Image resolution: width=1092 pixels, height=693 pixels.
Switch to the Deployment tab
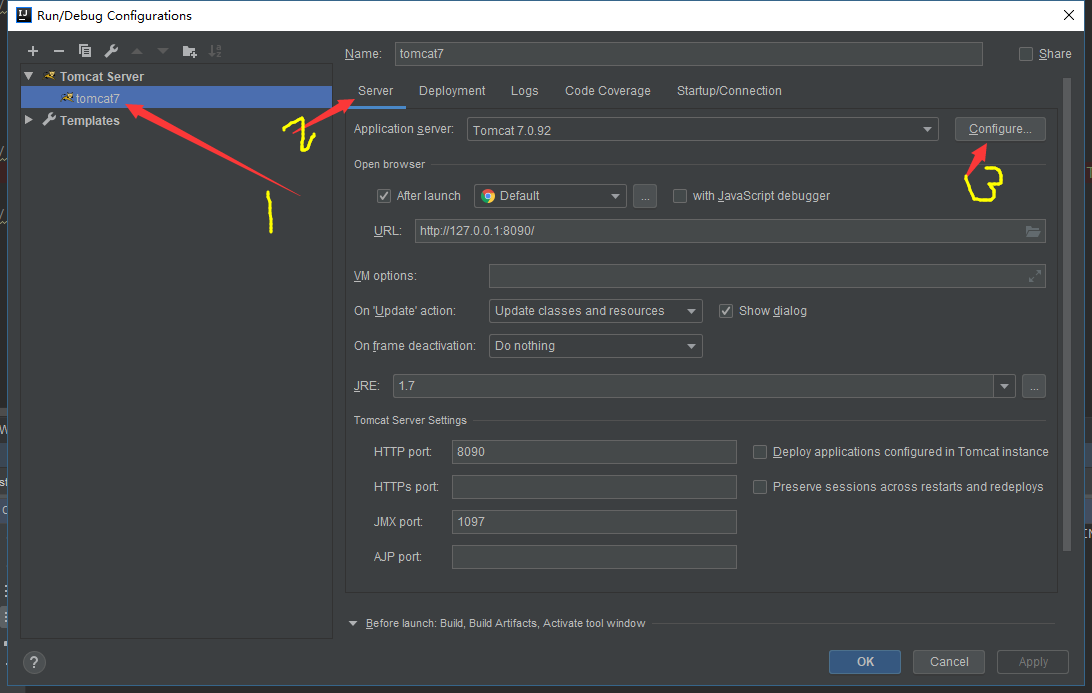451,90
